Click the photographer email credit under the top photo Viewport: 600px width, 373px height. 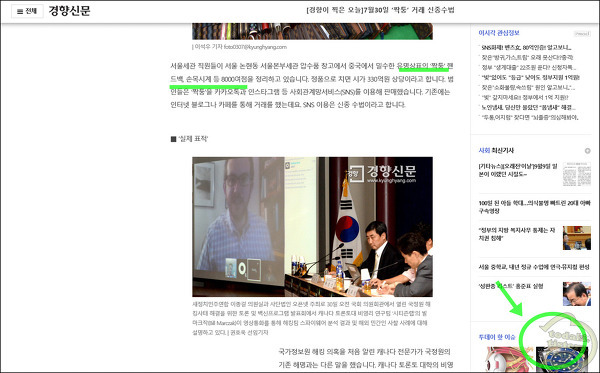tap(240, 47)
